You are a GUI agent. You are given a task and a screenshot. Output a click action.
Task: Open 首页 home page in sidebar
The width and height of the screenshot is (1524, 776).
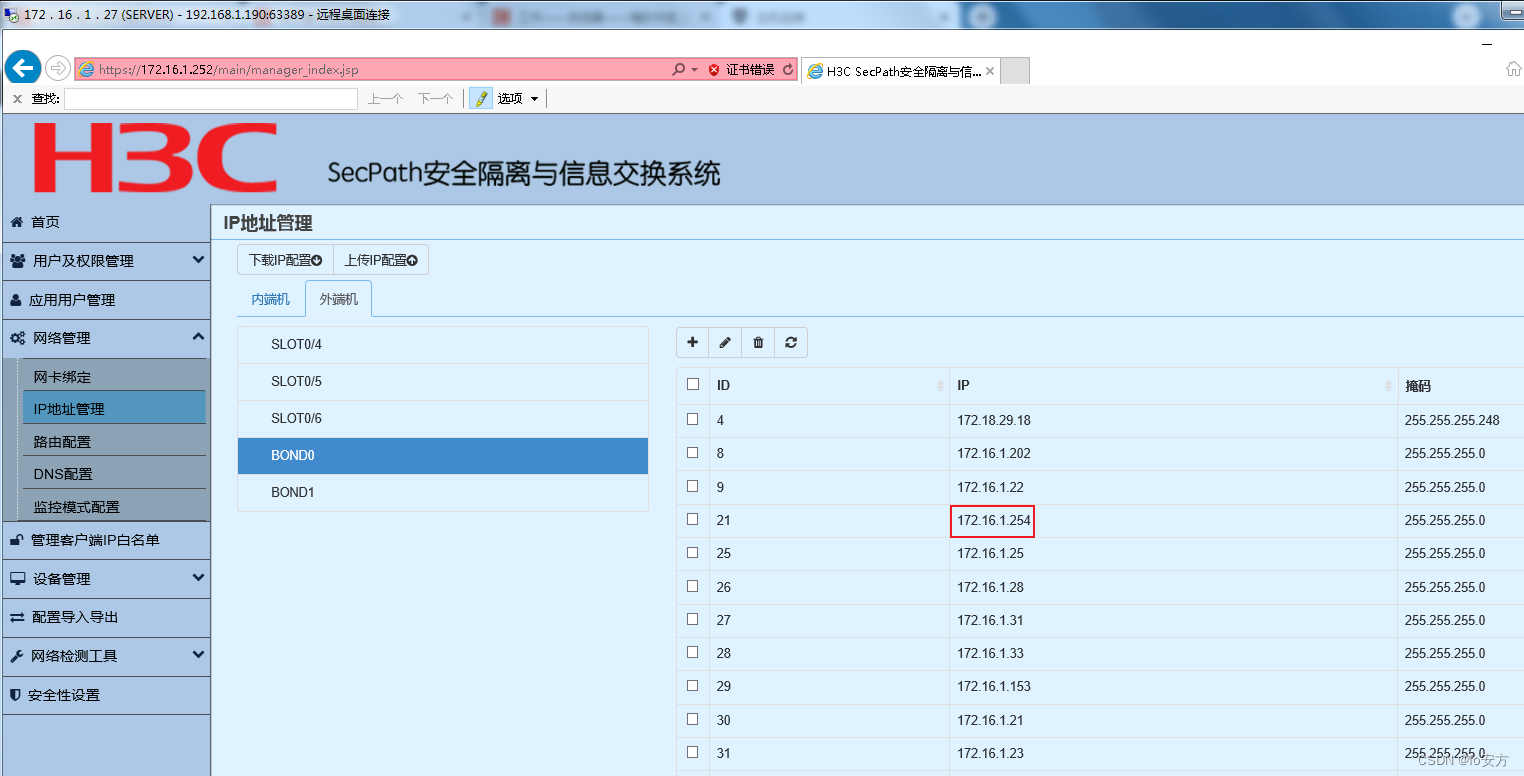[x=106, y=222]
